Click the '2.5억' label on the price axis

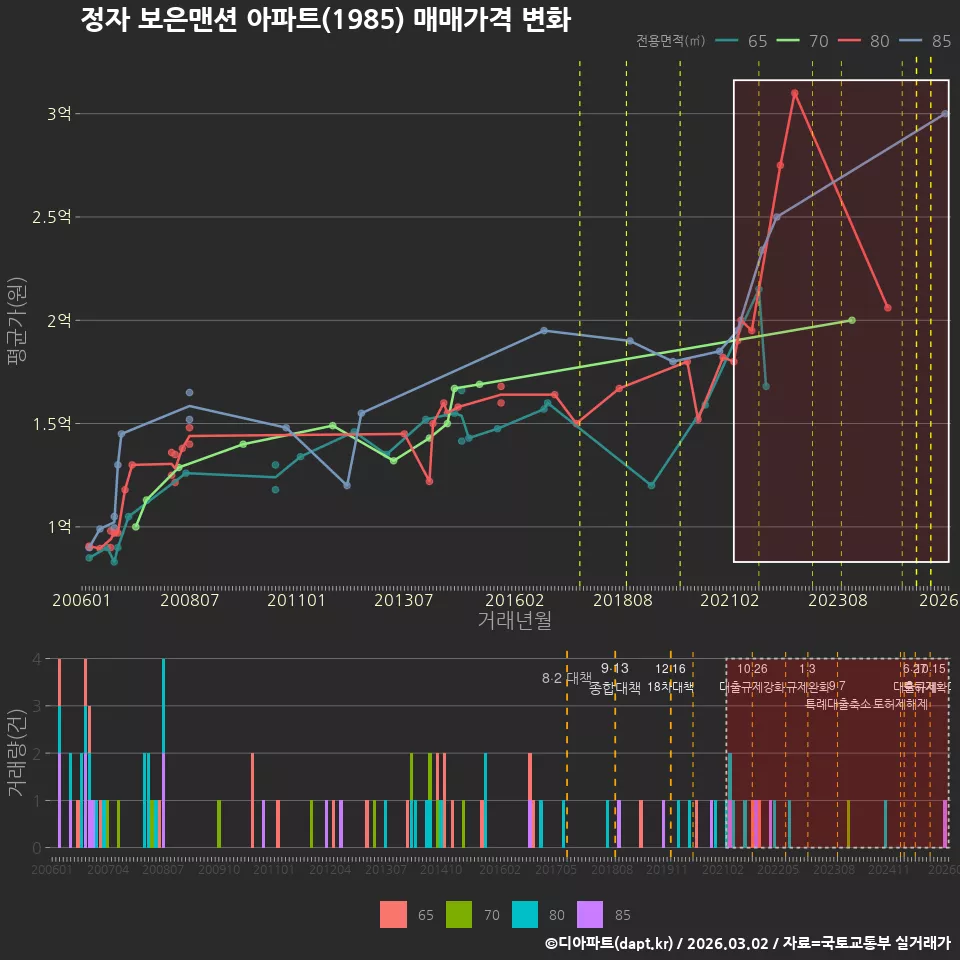coord(52,217)
